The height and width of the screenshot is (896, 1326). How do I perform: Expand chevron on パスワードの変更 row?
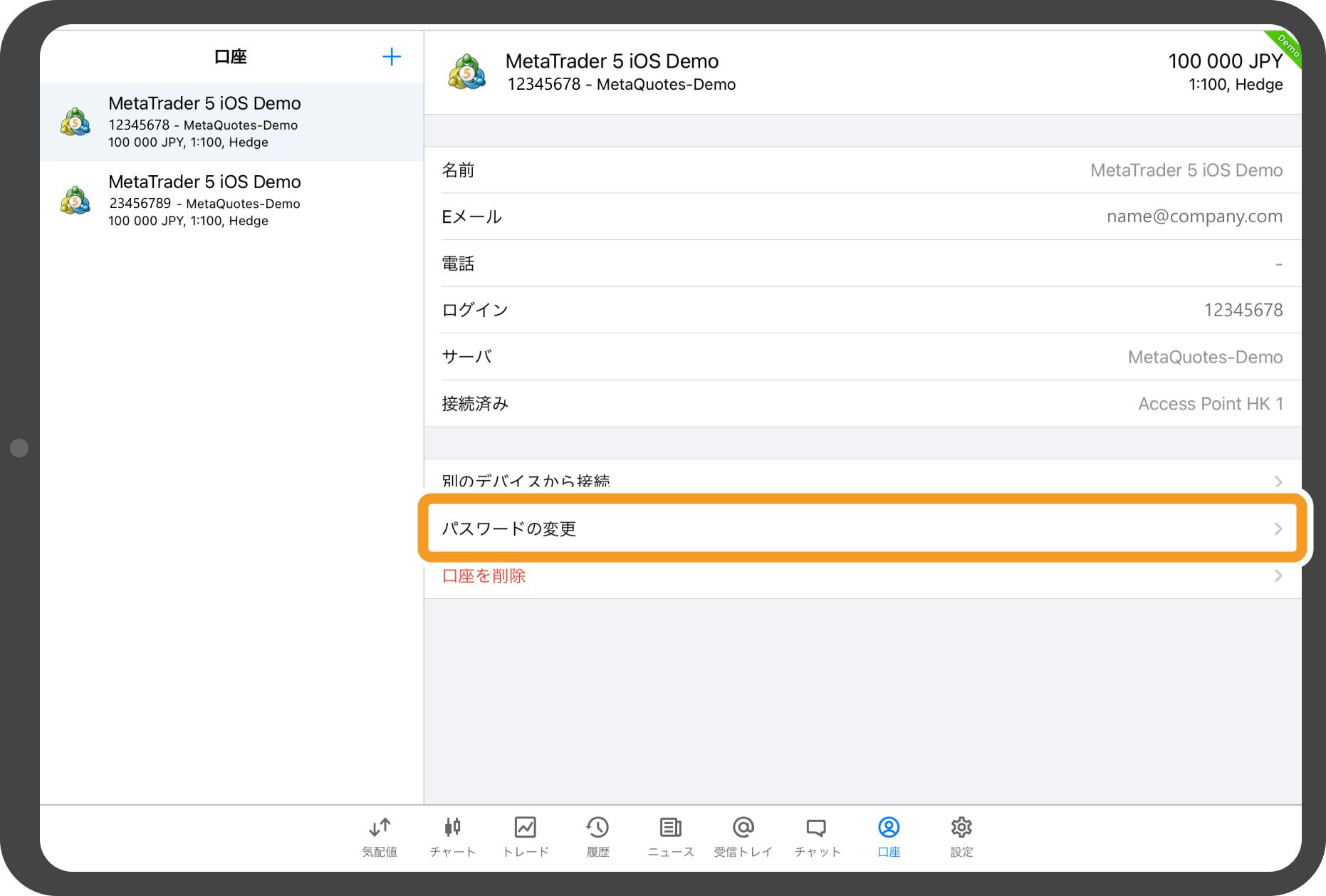(x=1278, y=528)
